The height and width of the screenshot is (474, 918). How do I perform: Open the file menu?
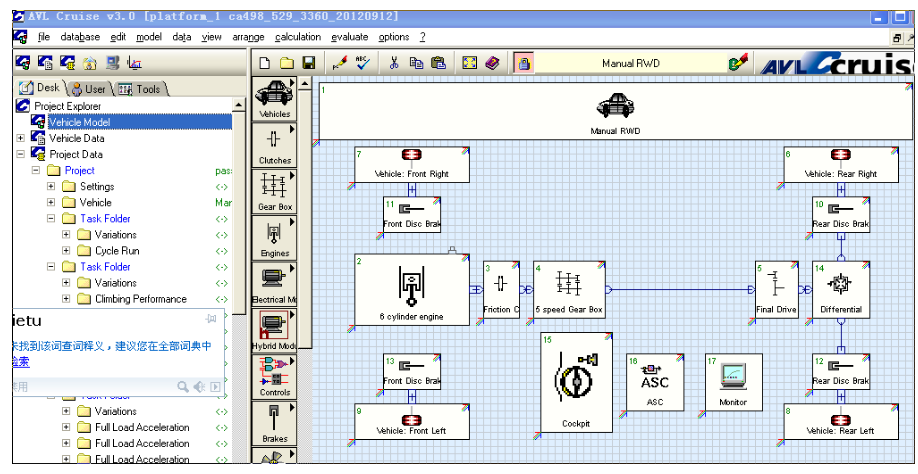(44, 37)
